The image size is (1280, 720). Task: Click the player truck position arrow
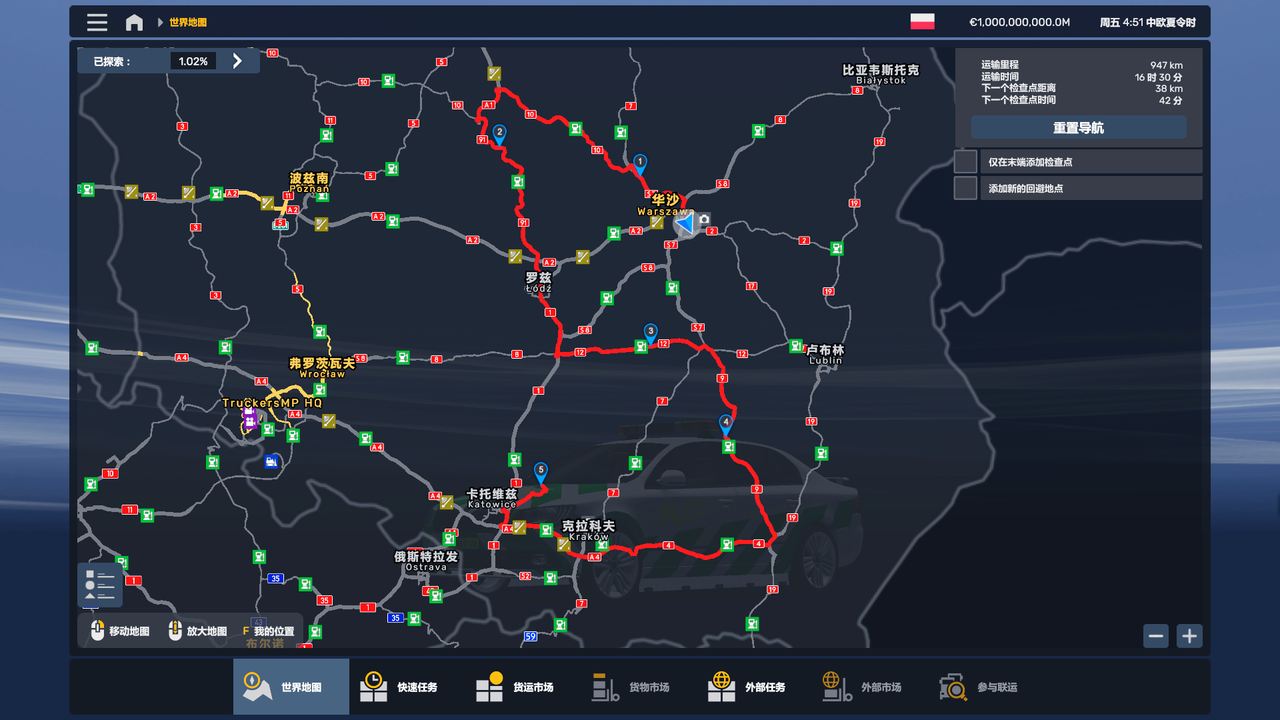click(685, 222)
